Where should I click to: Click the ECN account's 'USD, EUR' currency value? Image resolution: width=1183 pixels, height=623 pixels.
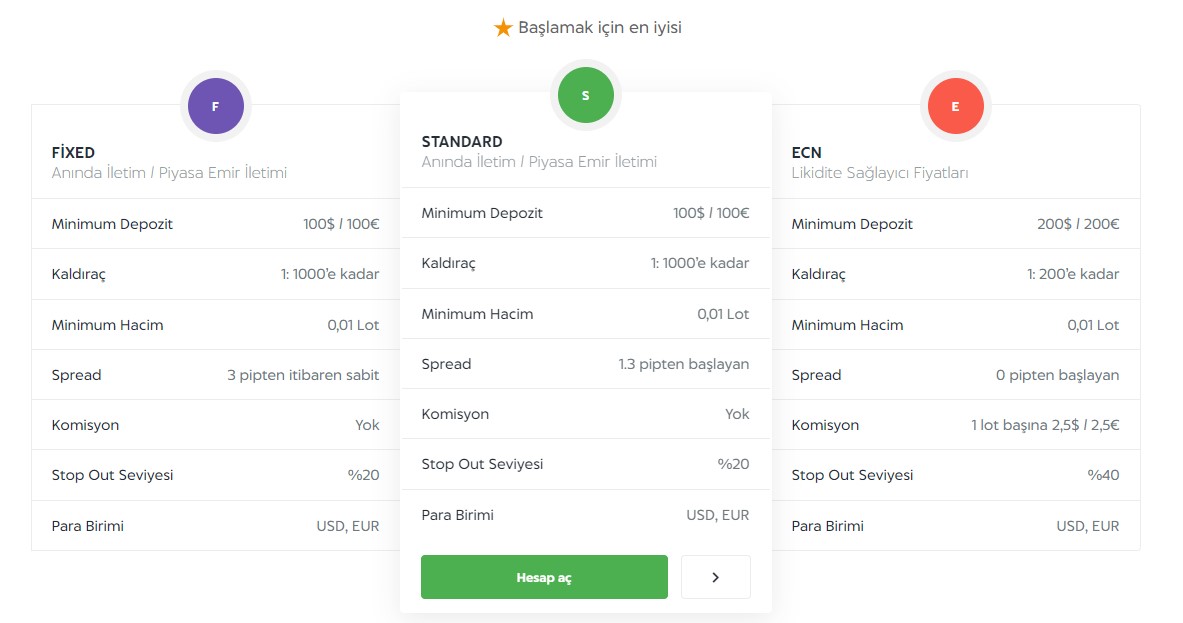tap(1088, 526)
